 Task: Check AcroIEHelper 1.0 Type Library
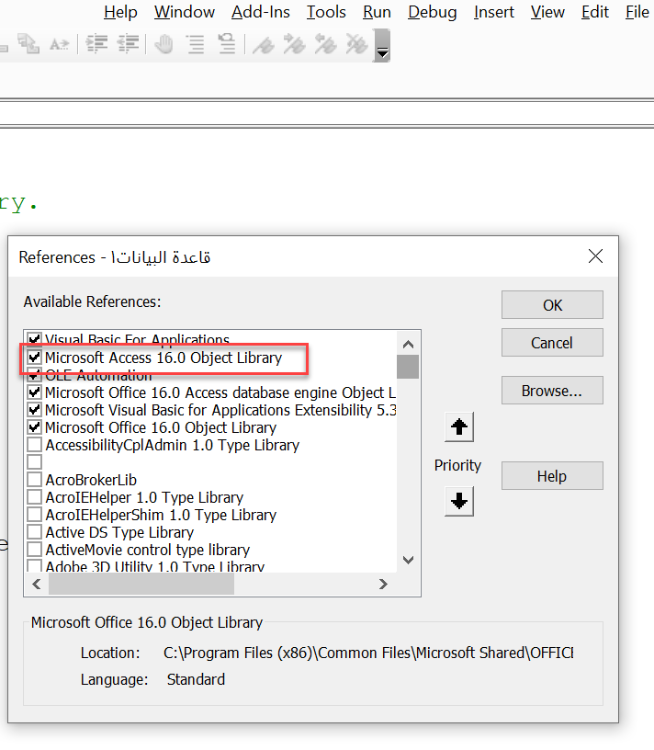[x=34, y=497]
